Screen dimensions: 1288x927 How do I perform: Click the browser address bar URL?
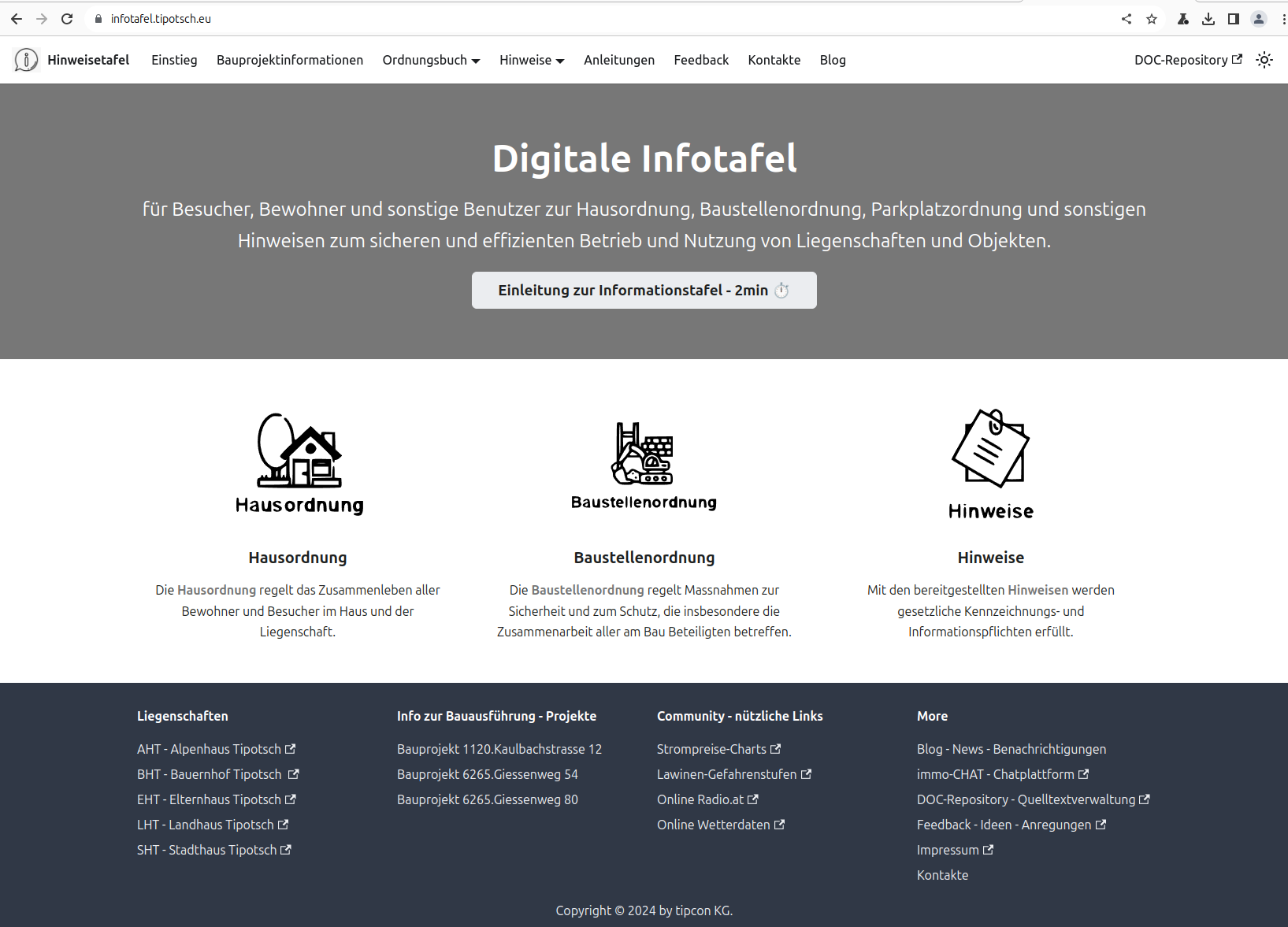click(x=161, y=19)
